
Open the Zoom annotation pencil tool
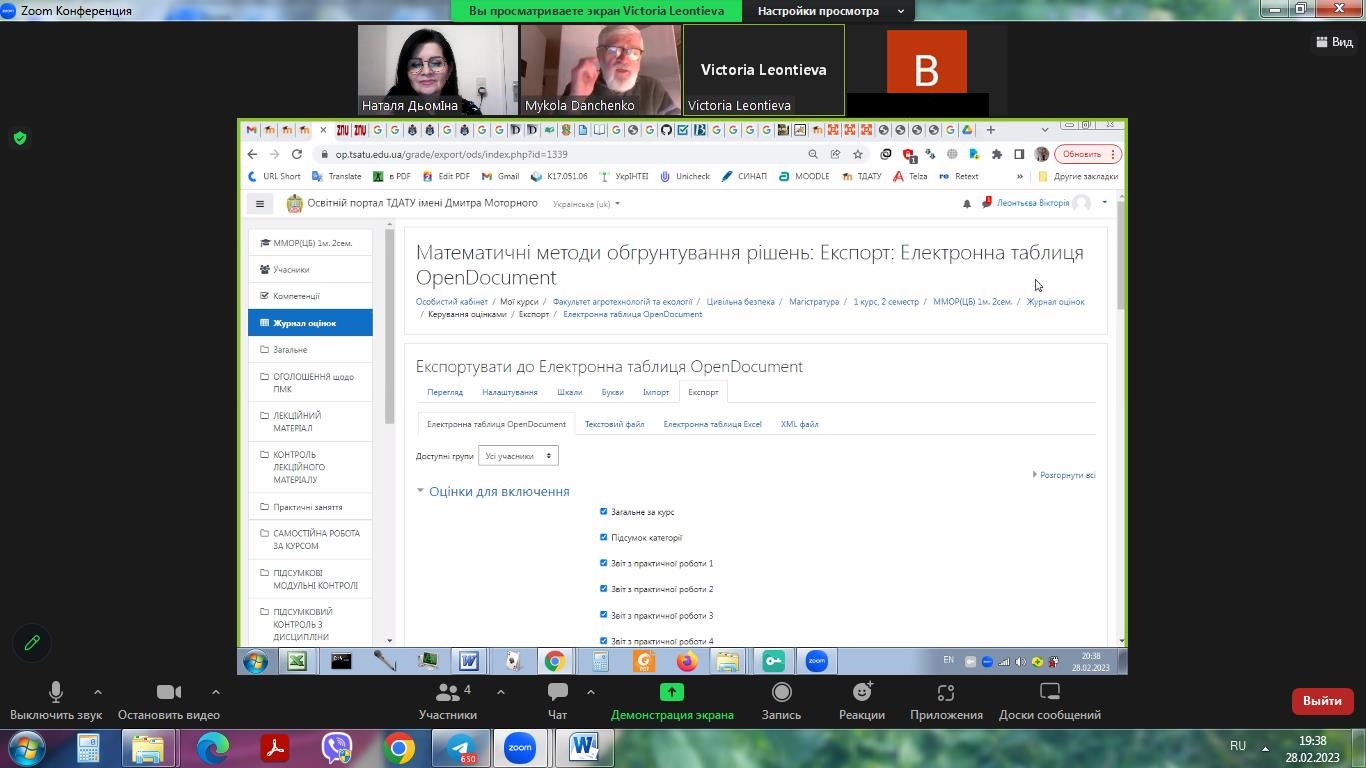[x=32, y=643]
